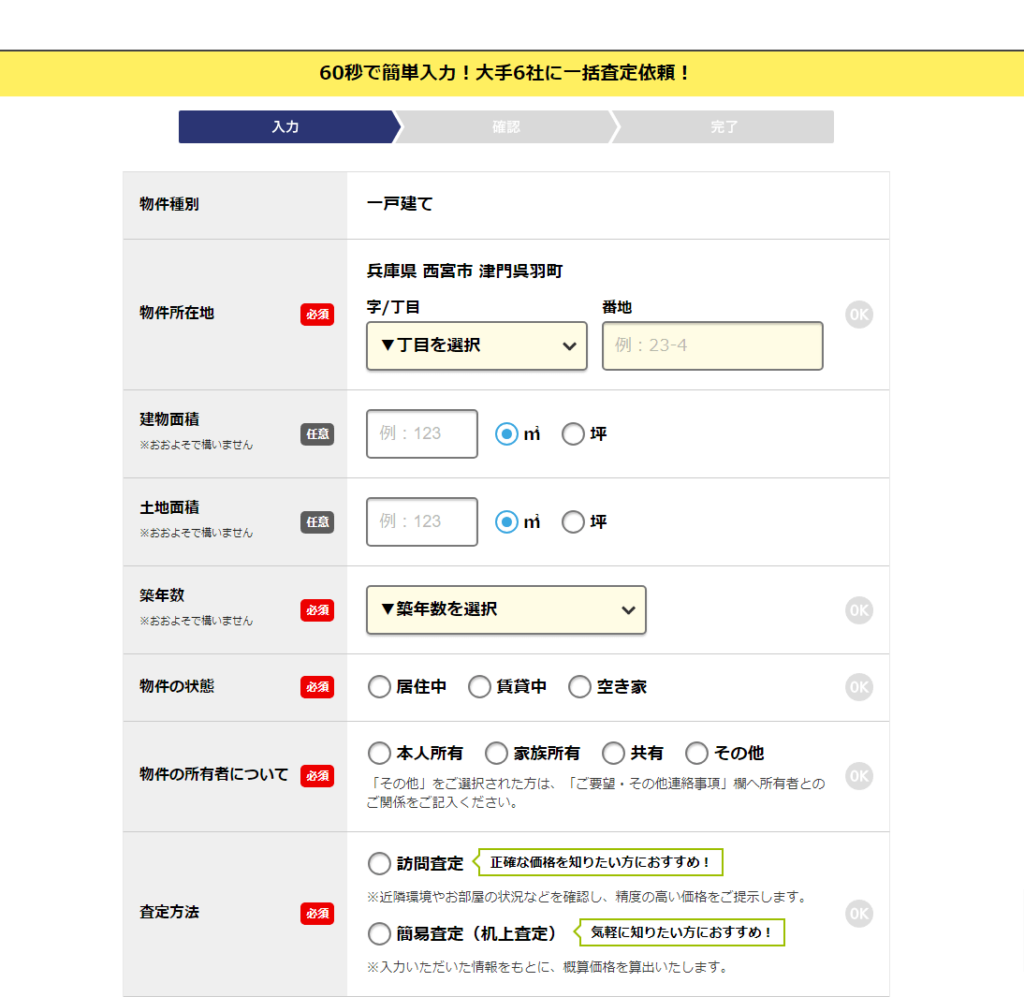The image size is (1024, 997).
Task: Click the 必須 badge beside 物件所在地
Action: 317,314
